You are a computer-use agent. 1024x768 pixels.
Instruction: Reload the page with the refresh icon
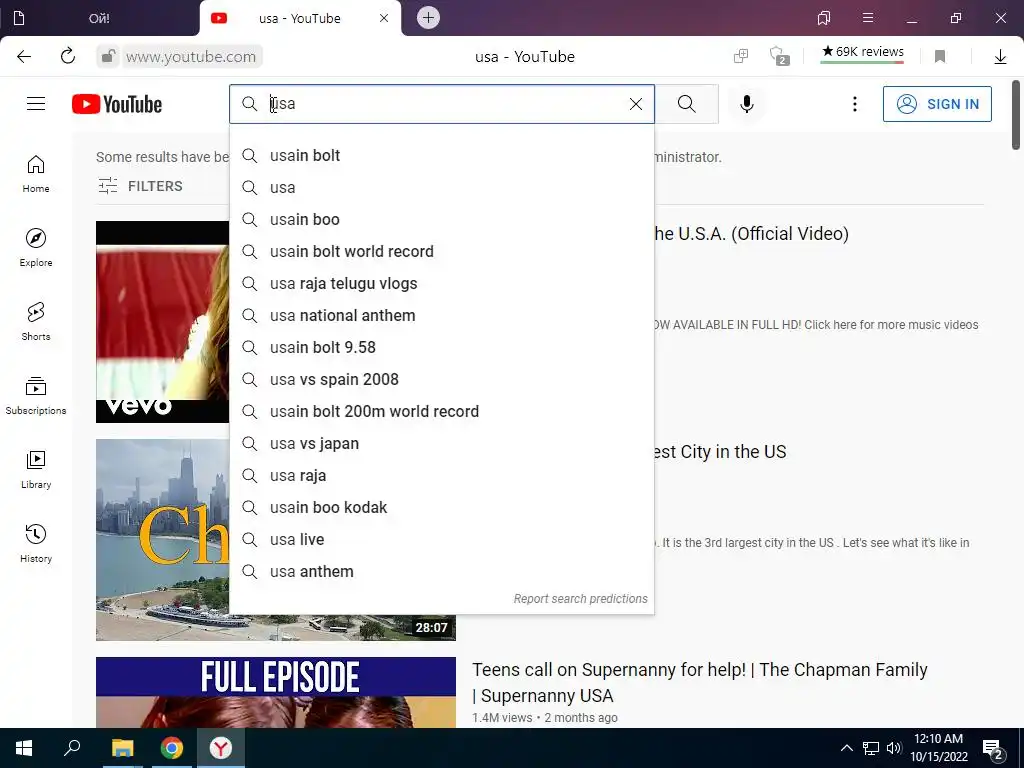[x=68, y=56]
